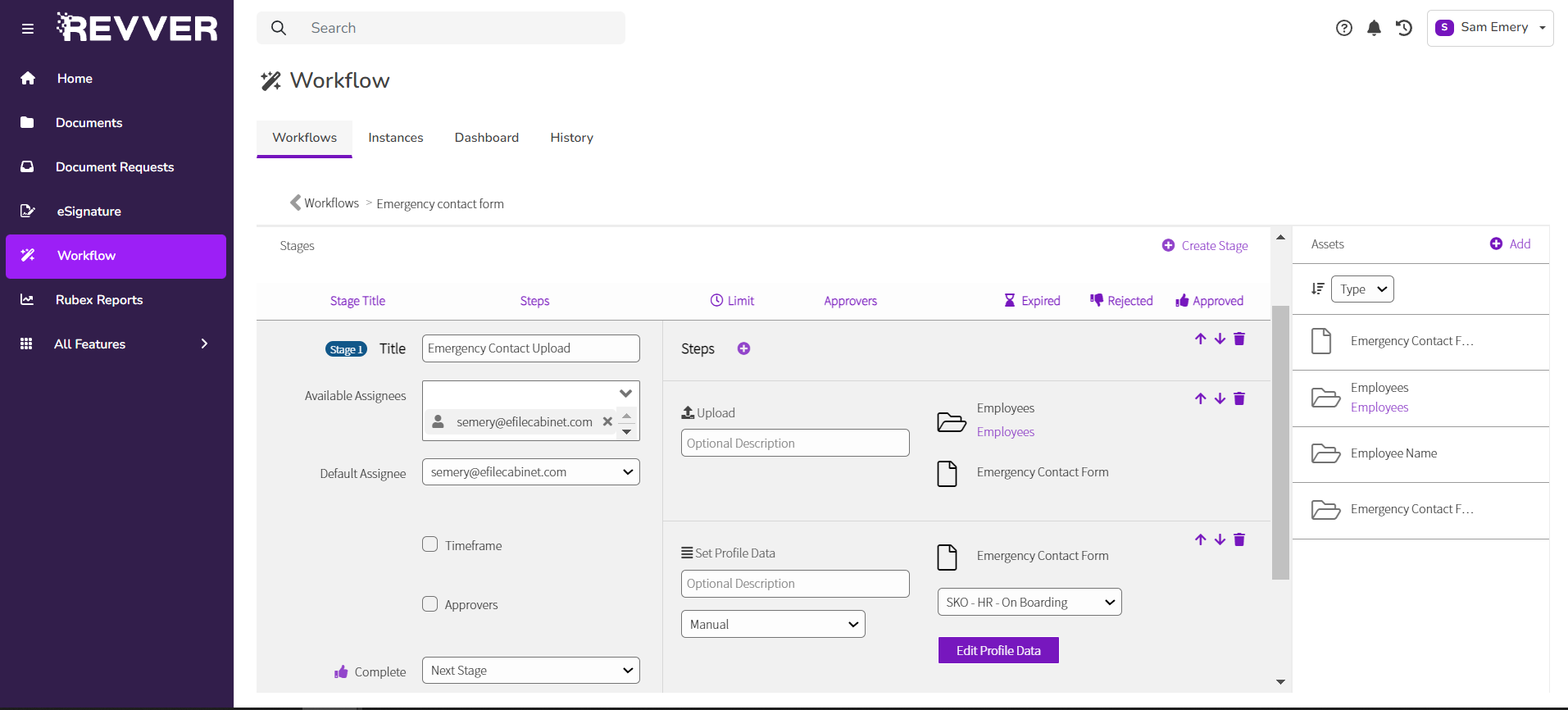Enable the Timeframe checkbox
This screenshot has width=1568, height=710.
click(430, 544)
